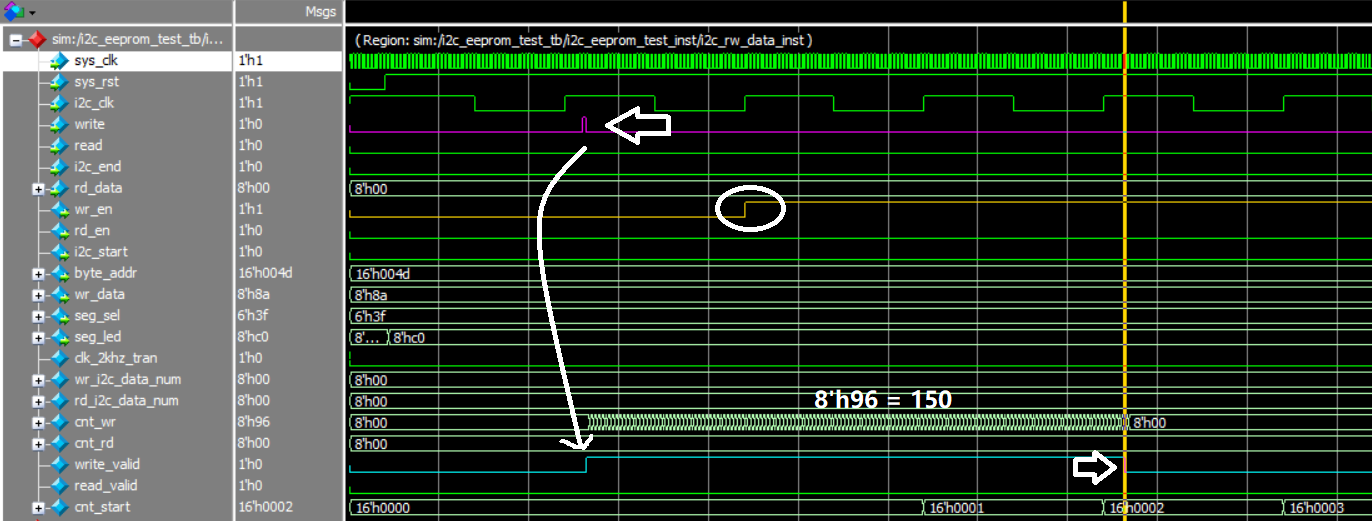Click the signal icon beside wr_en
The image size is (1372, 521).
point(59,210)
